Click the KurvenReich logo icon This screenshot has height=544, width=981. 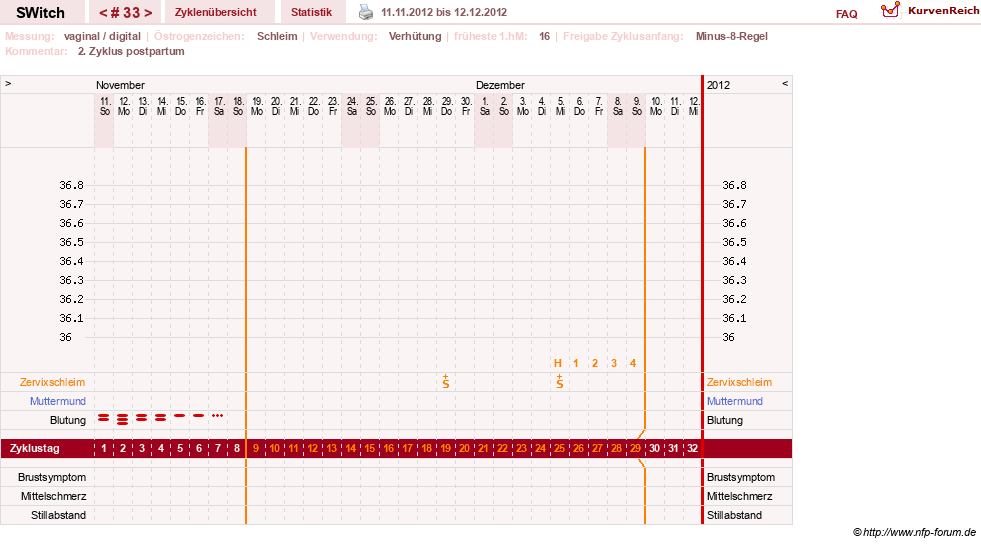pyautogui.click(x=890, y=10)
